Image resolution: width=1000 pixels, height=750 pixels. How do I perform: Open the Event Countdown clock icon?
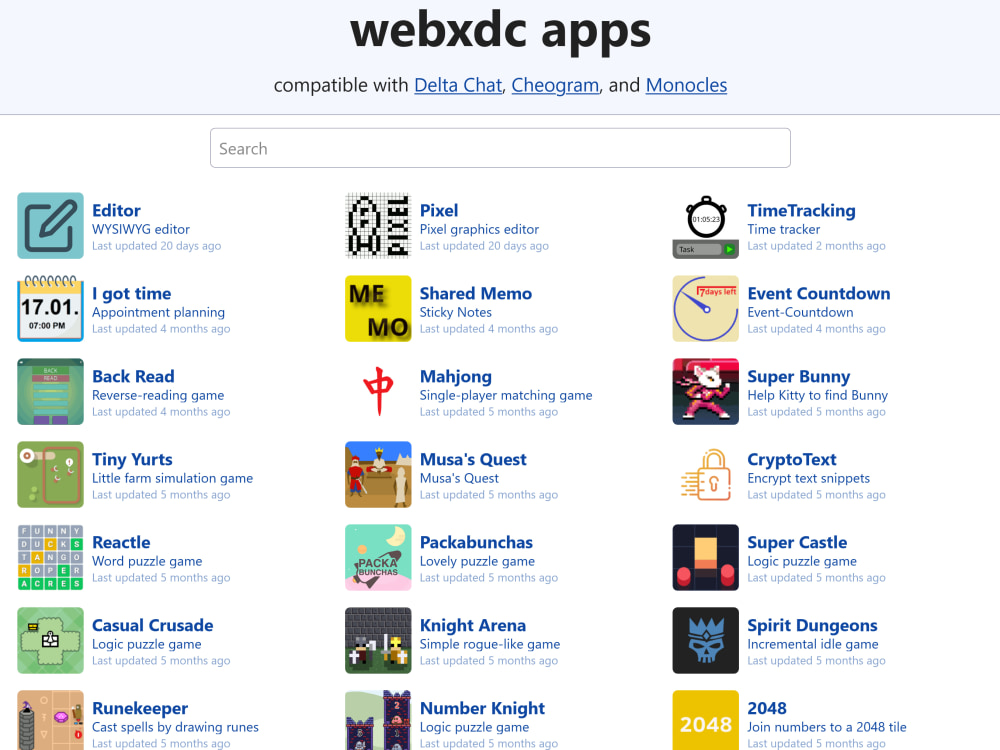coord(705,309)
